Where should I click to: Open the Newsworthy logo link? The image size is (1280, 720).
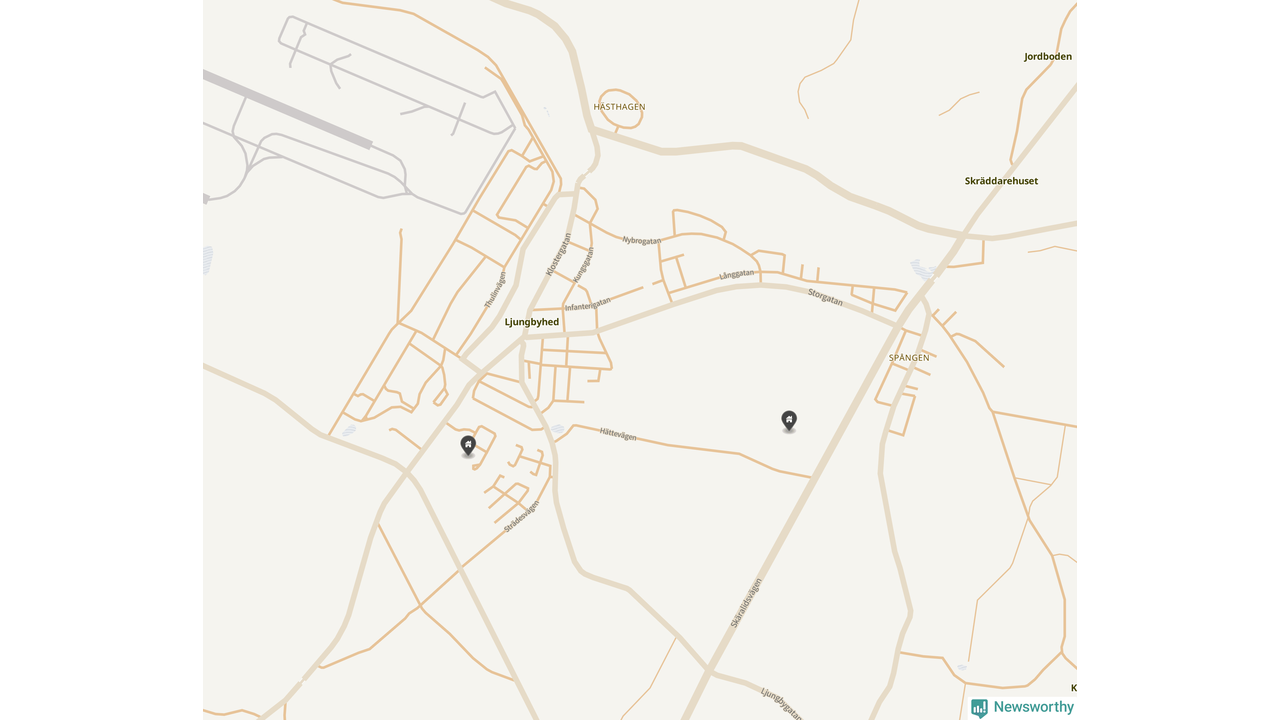coord(1022,708)
